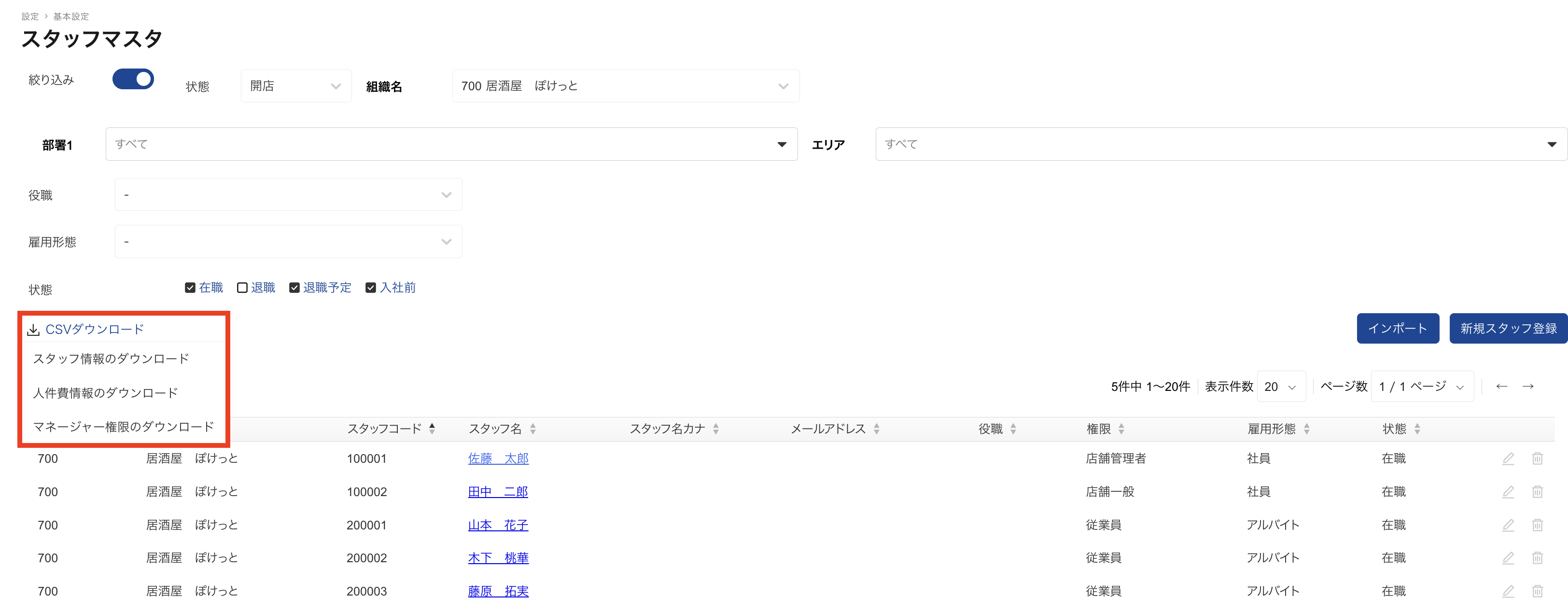This screenshot has height=610, width=1568.
Task: Select マネージャー権限のダウンロード menu item
Action: tap(124, 427)
